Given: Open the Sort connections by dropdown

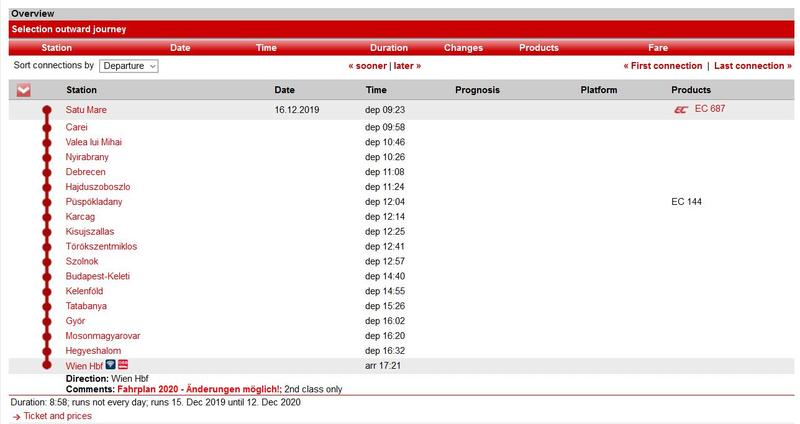Looking at the screenshot, I should (128, 66).
